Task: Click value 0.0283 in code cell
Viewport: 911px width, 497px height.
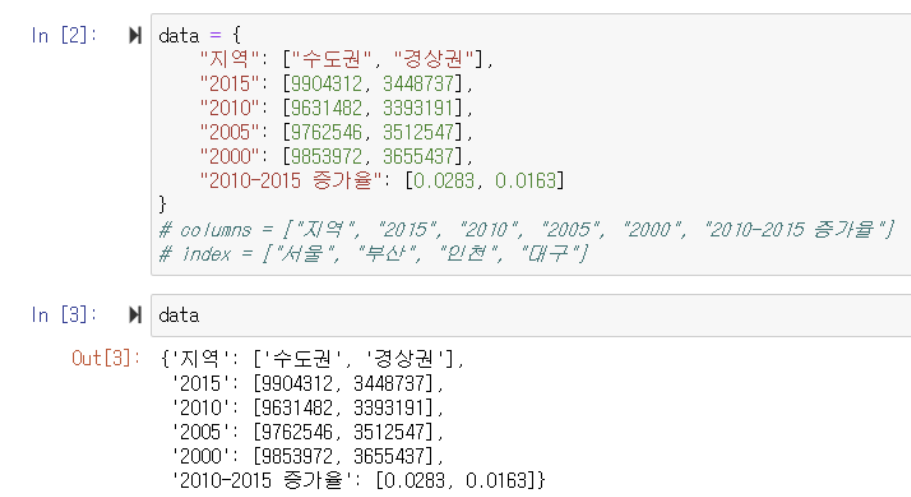Action: (x=444, y=181)
